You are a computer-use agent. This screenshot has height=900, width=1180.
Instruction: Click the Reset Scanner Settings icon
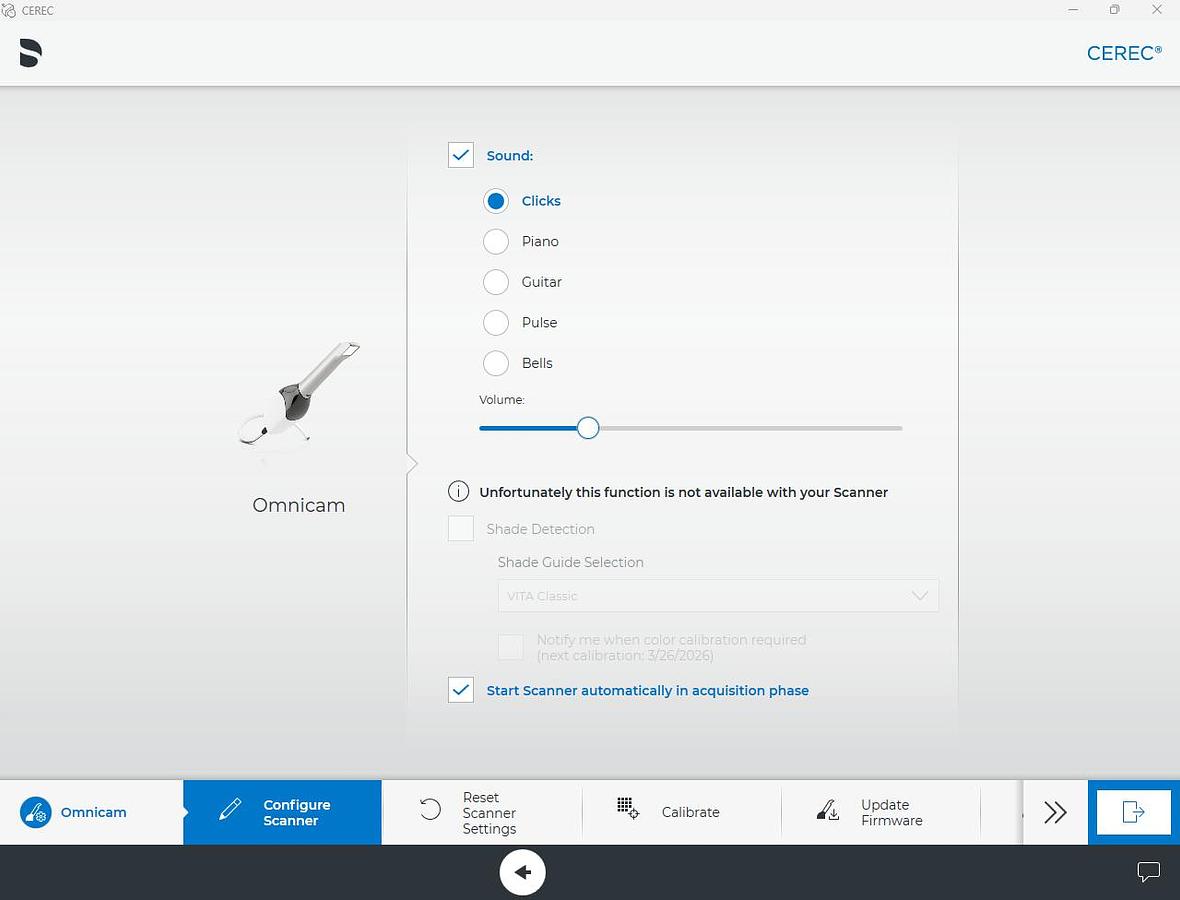click(430, 811)
